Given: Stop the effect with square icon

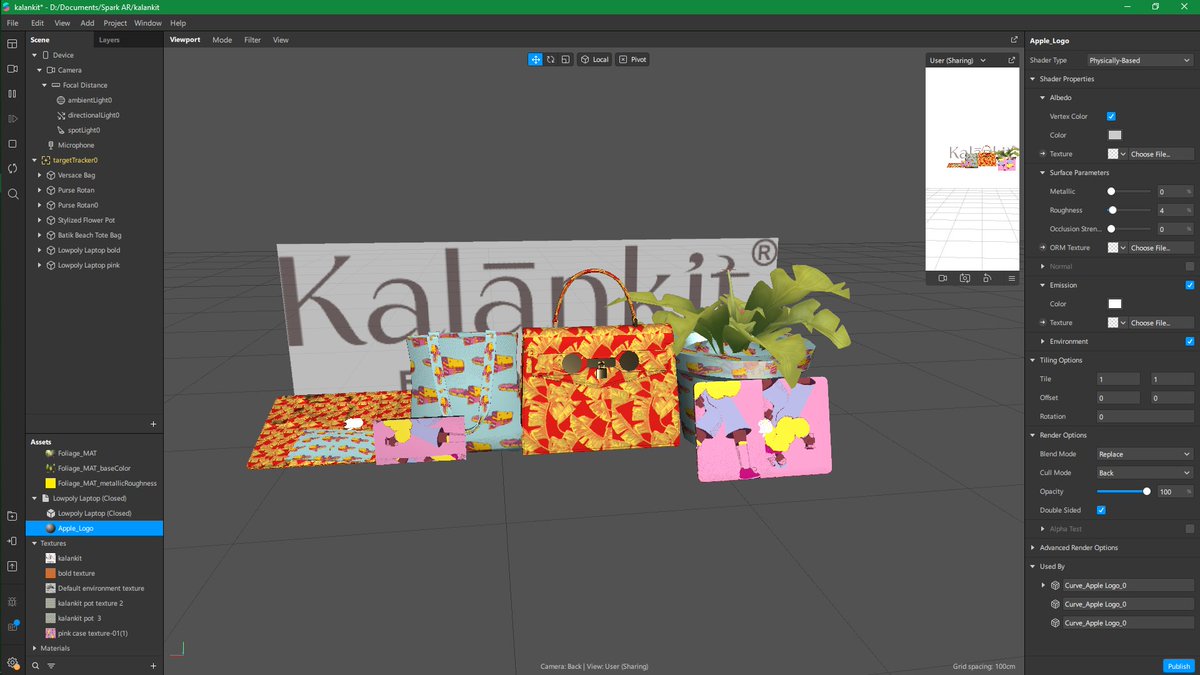Looking at the screenshot, I should 13,144.
